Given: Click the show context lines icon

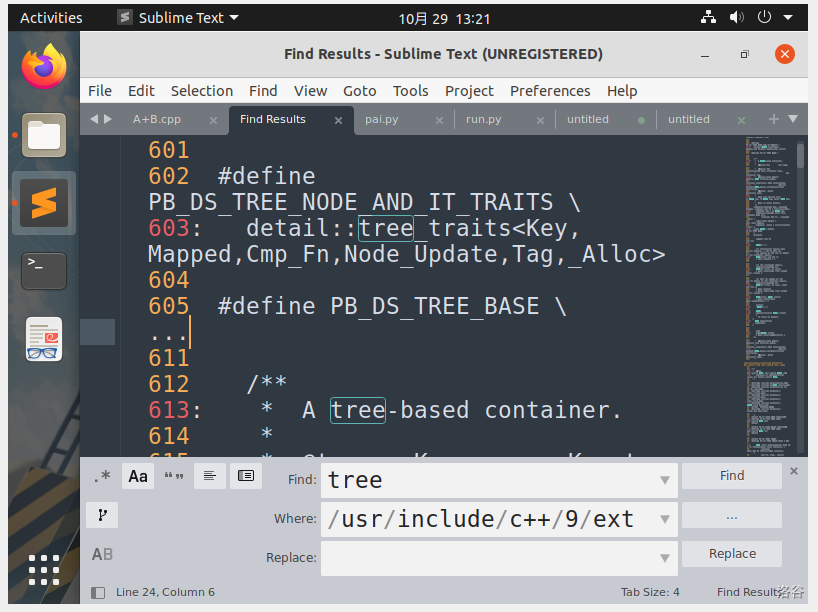Looking at the screenshot, I should click(x=209, y=477).
